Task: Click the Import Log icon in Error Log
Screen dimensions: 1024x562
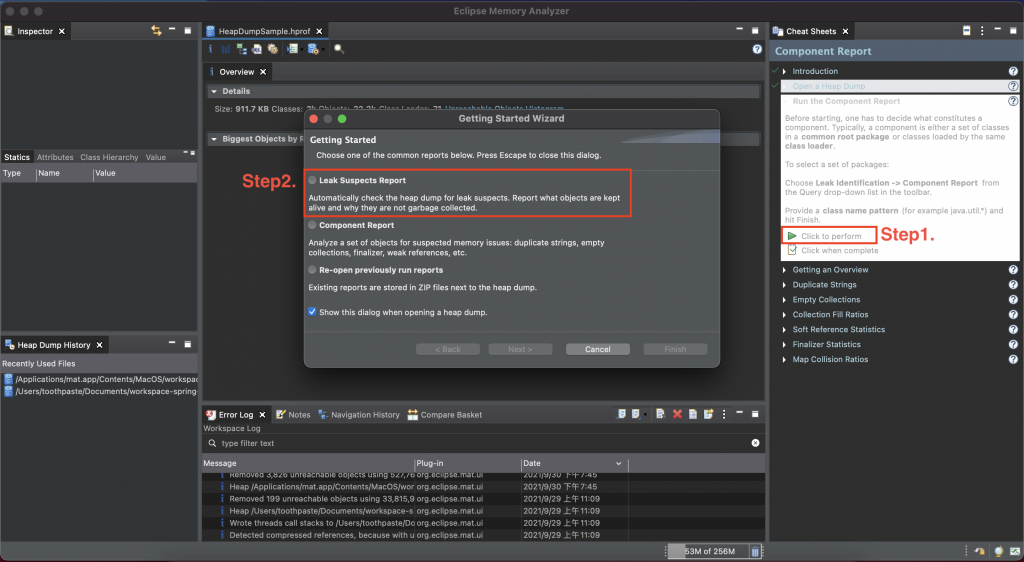Action: click(x=635, y=414)
